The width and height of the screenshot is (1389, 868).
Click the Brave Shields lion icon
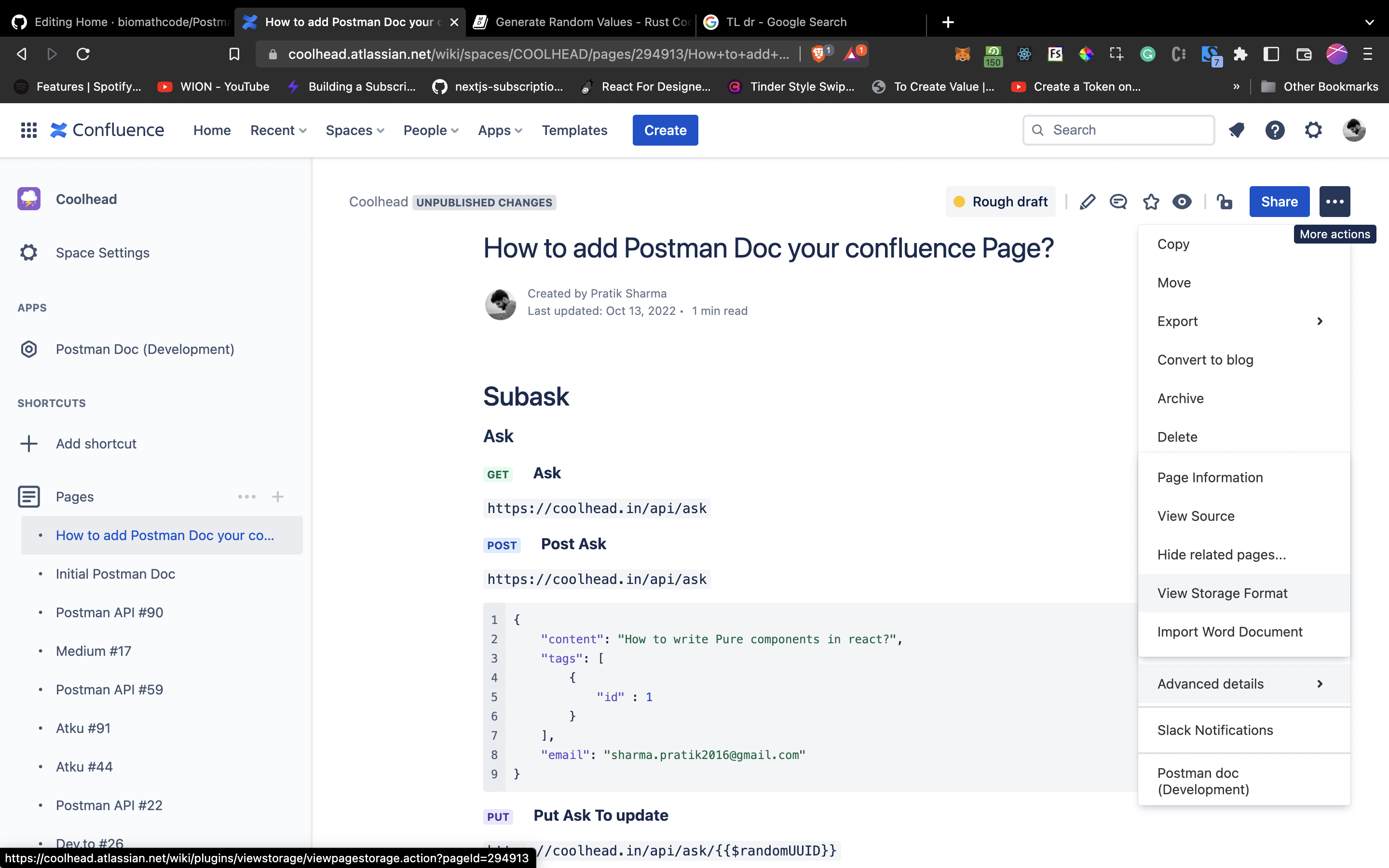(x=819, y=54)
